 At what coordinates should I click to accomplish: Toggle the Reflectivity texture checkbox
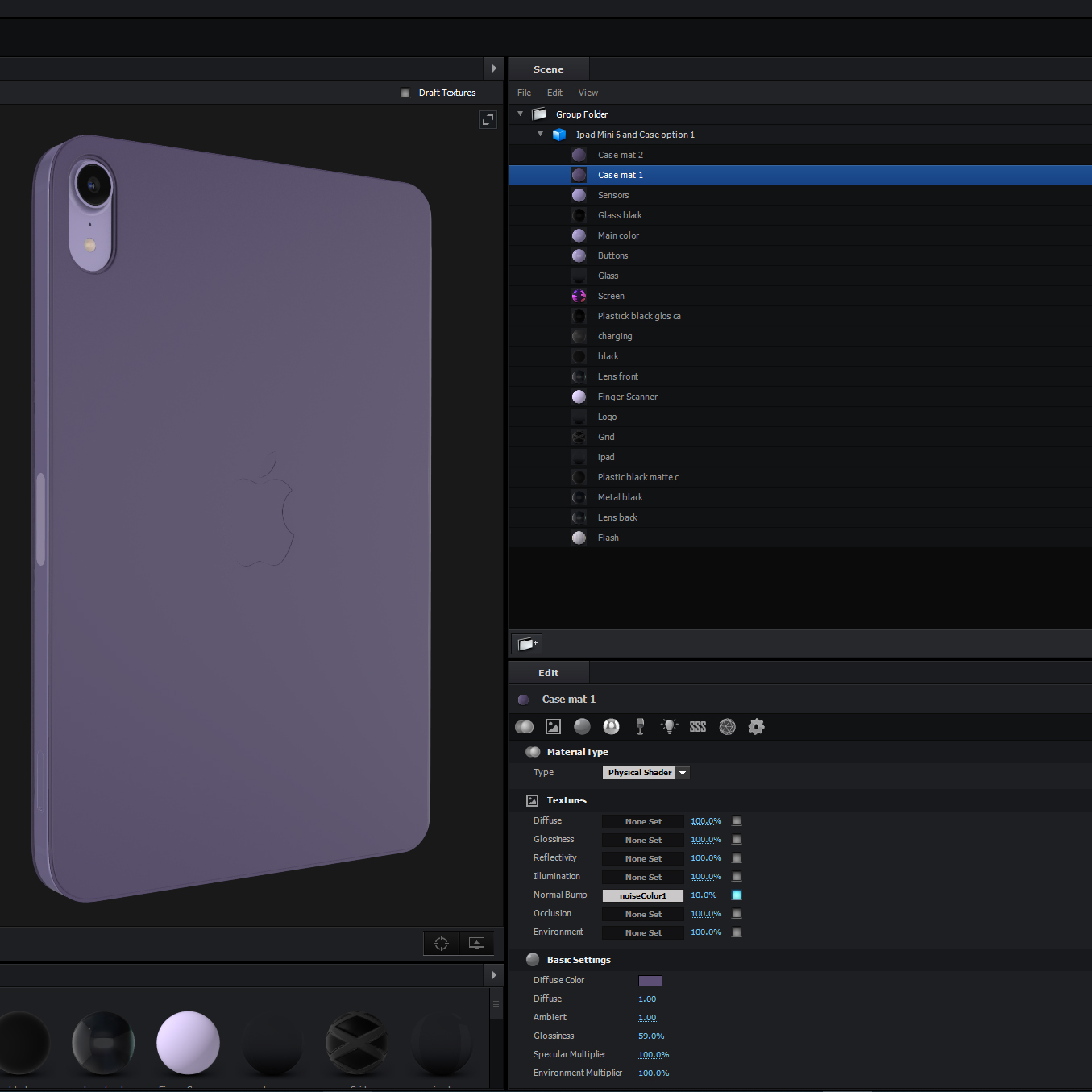(737, 858)
